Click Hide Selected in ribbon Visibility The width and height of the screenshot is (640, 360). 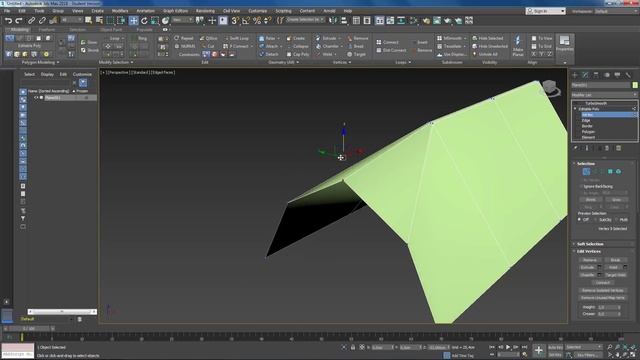coord(487,38)
